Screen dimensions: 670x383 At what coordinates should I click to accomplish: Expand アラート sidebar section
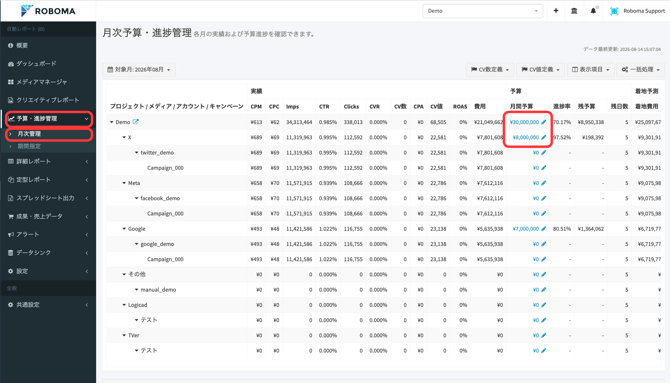(x=48, y=235)
